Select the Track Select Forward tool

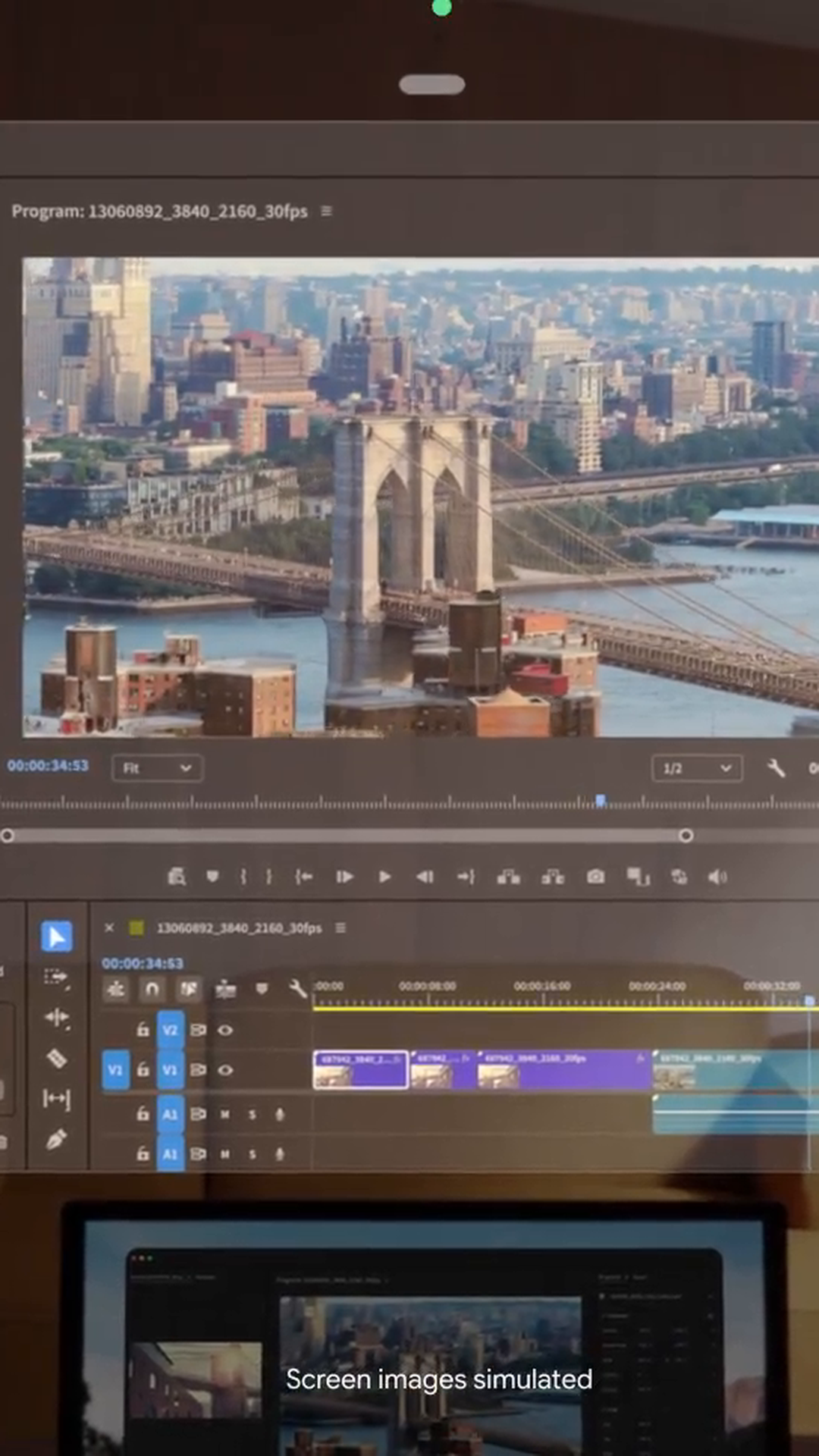[57, 977]
